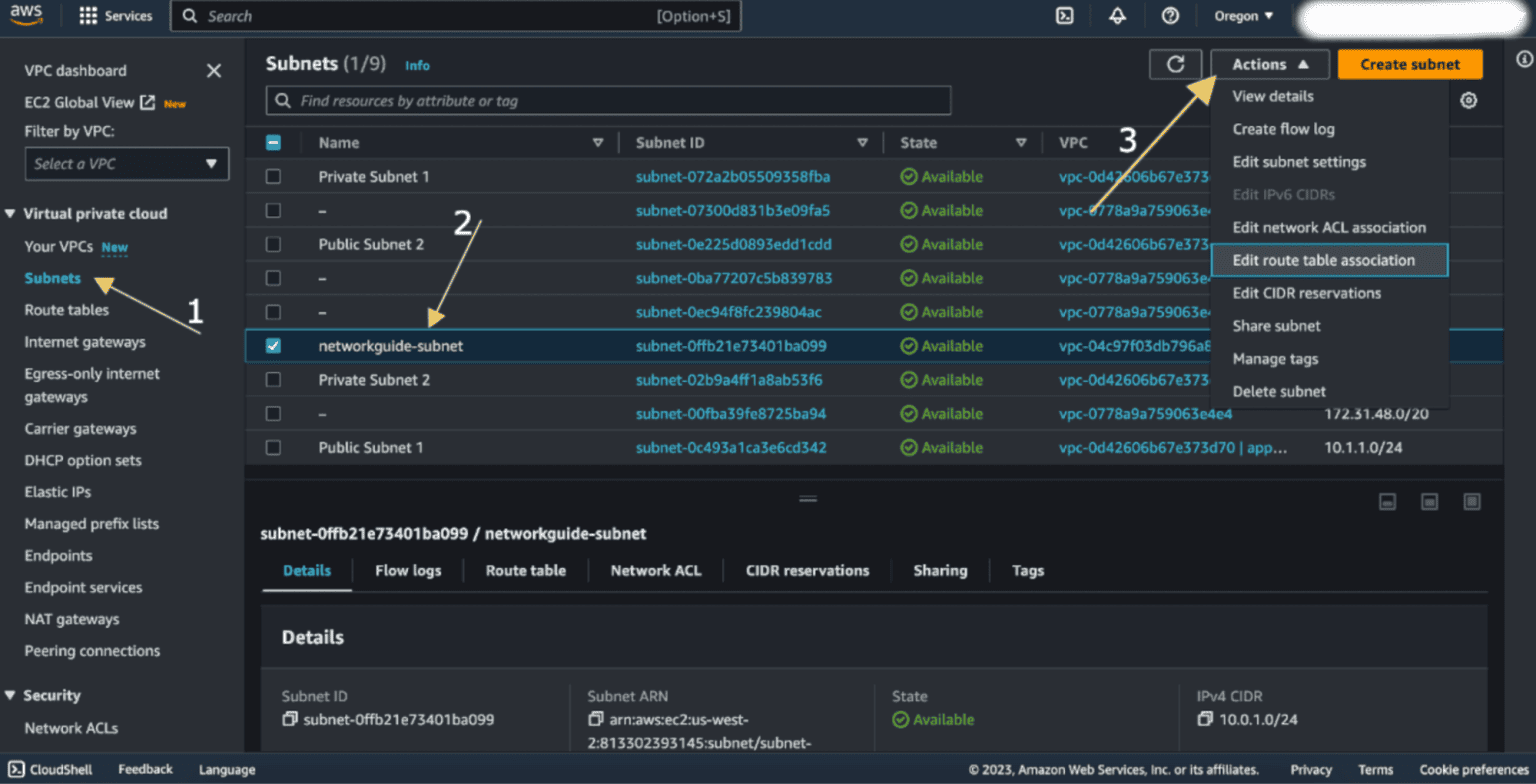Choose Edit route table association
Image resolution: width=1536 pixels, height=784 pixels.
click(x=1323, y=260)
